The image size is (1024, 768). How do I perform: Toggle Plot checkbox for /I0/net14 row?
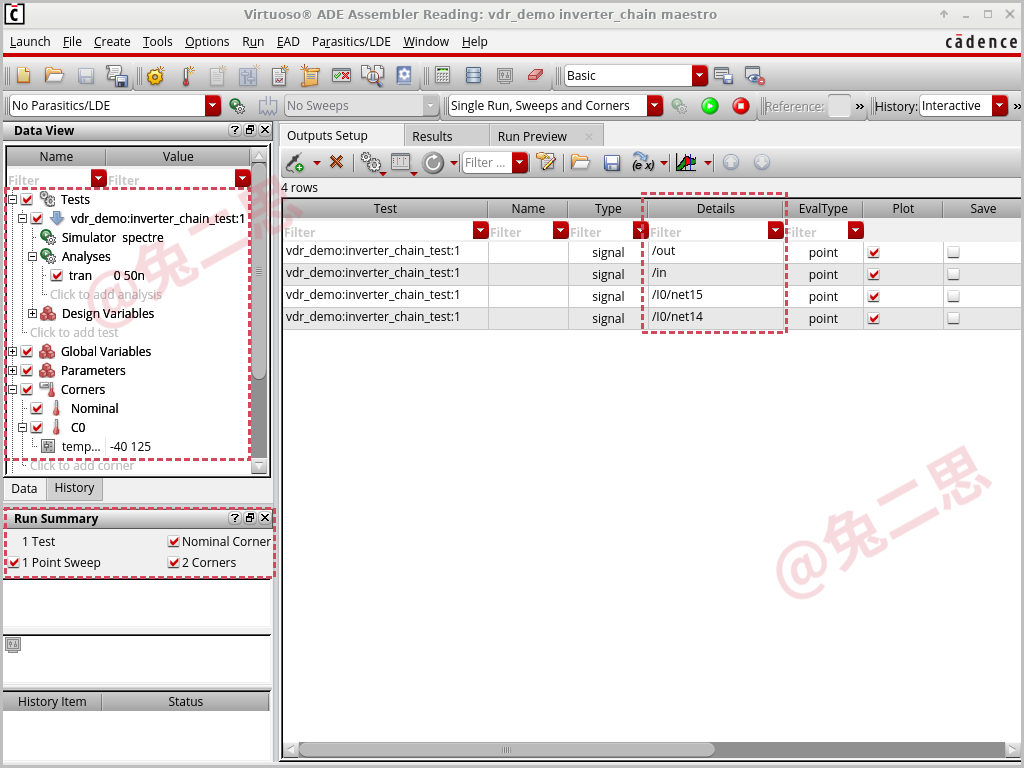point(874,319)
